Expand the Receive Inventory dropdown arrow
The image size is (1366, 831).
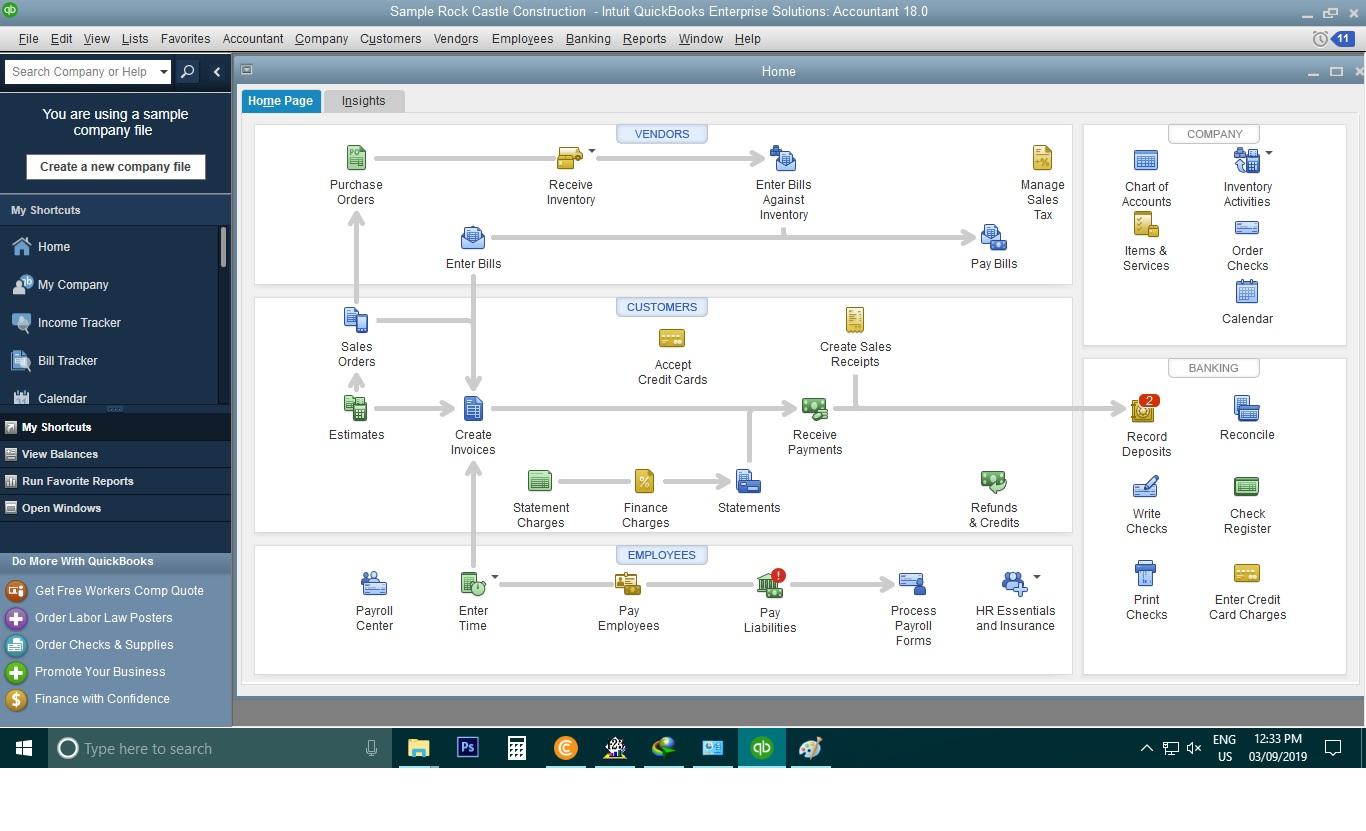click(592, 152)
